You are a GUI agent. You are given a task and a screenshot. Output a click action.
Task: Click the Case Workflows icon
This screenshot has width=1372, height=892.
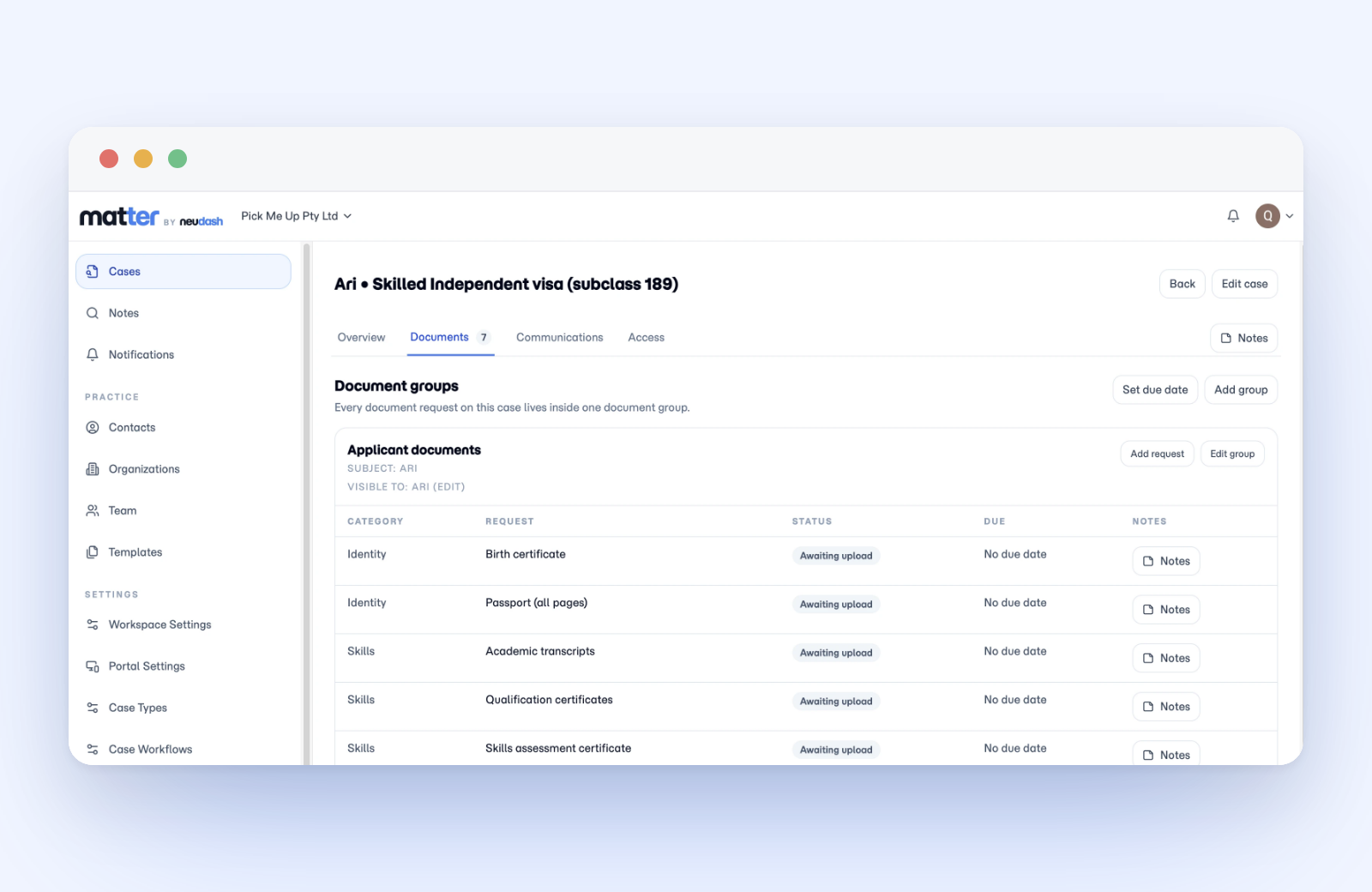click(x=93, y=750)
